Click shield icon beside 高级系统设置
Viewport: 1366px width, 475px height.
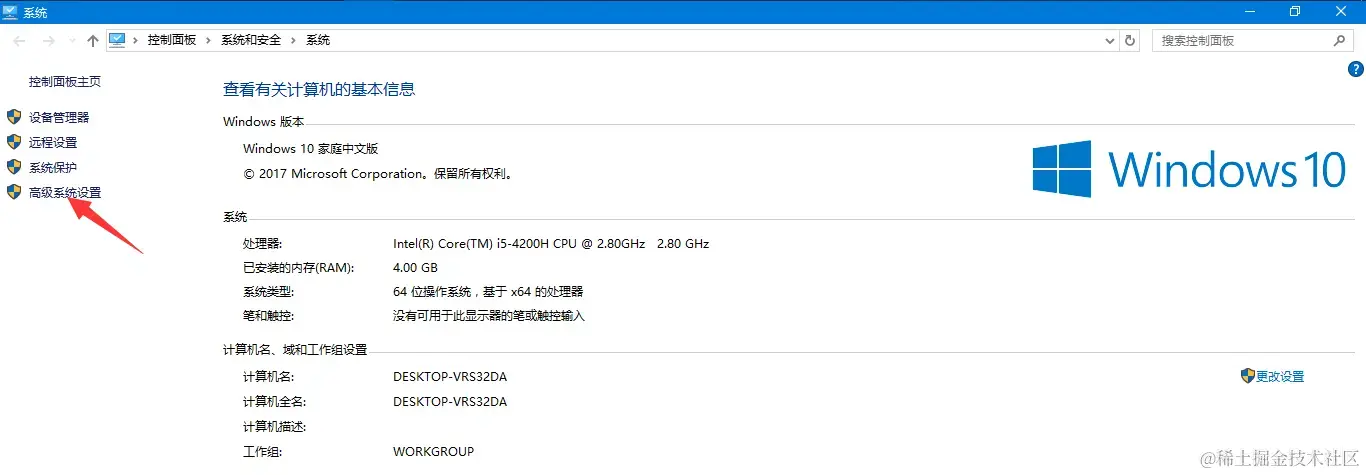pos(14,192)
